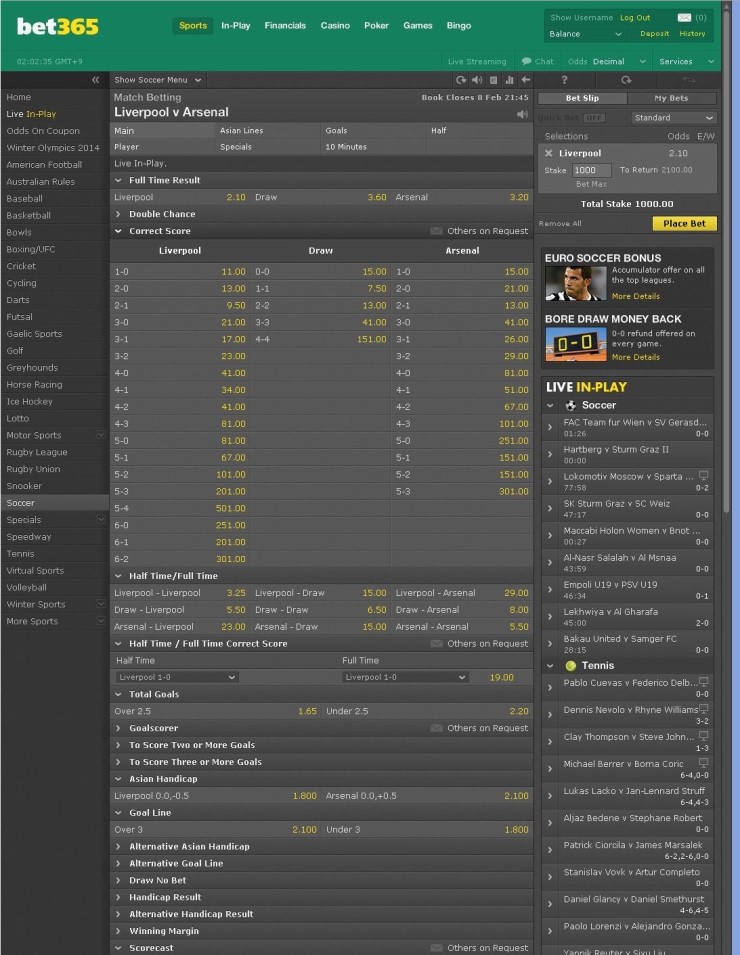Click Bet Max under stake
740x955 pixels.
[591, 184]
